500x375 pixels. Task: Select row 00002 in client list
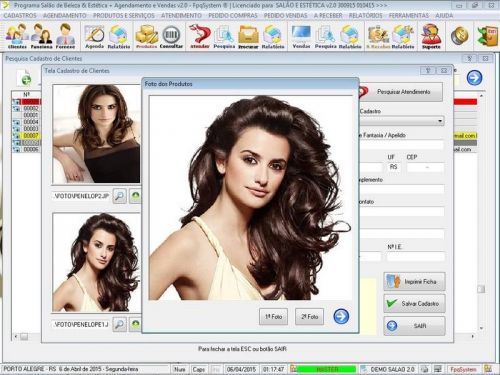26,108
